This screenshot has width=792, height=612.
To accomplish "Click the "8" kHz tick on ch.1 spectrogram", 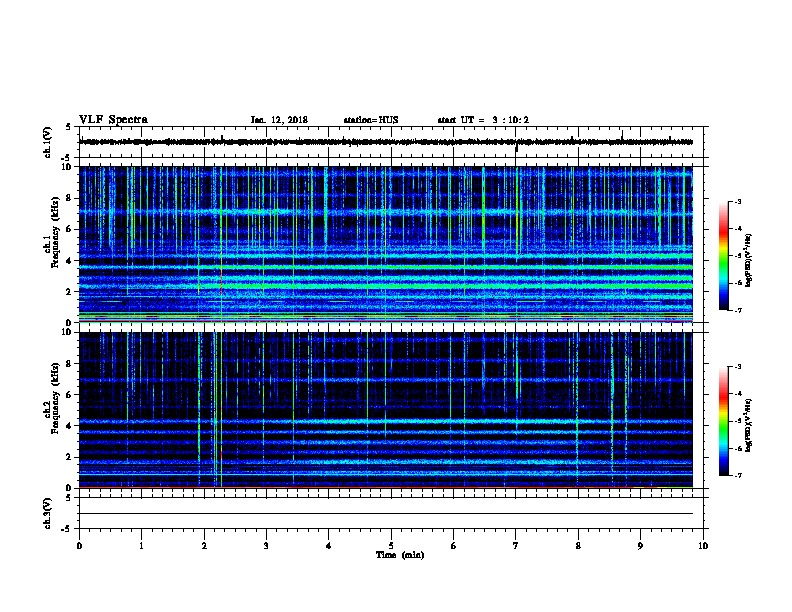I will pyautogui.click(x=70, y=198).
